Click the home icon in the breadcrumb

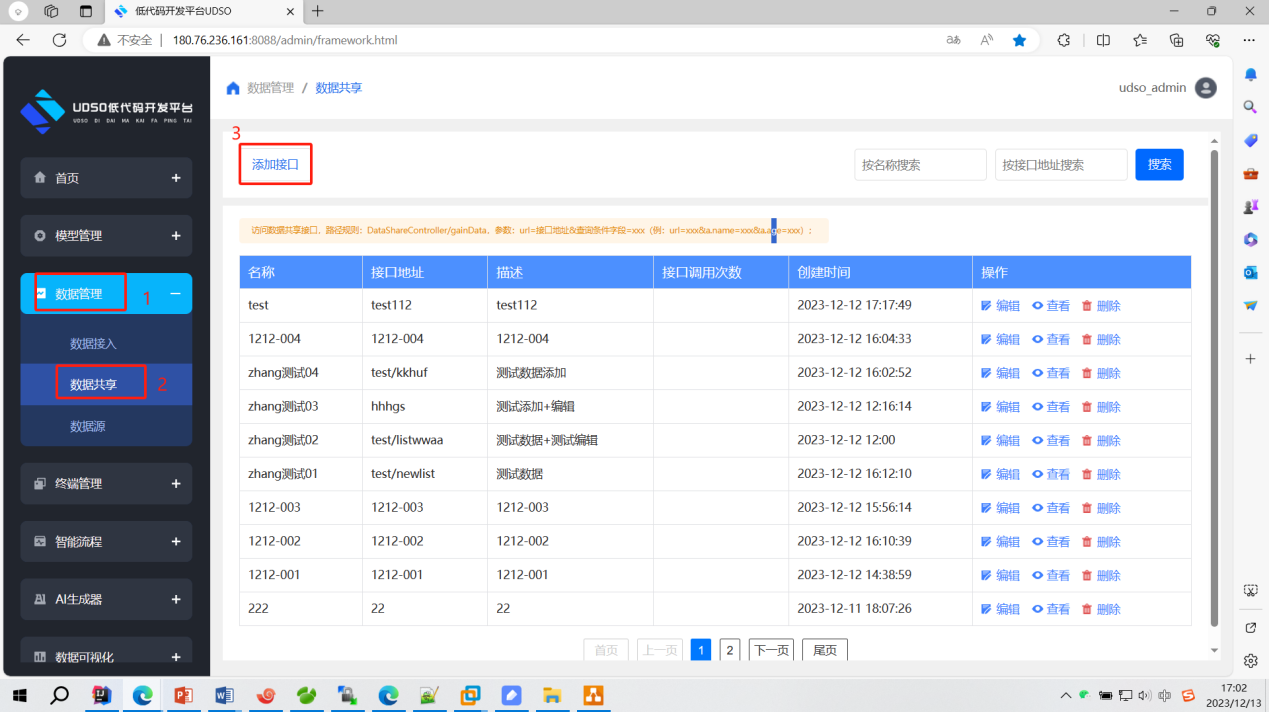tap(233, 88)
